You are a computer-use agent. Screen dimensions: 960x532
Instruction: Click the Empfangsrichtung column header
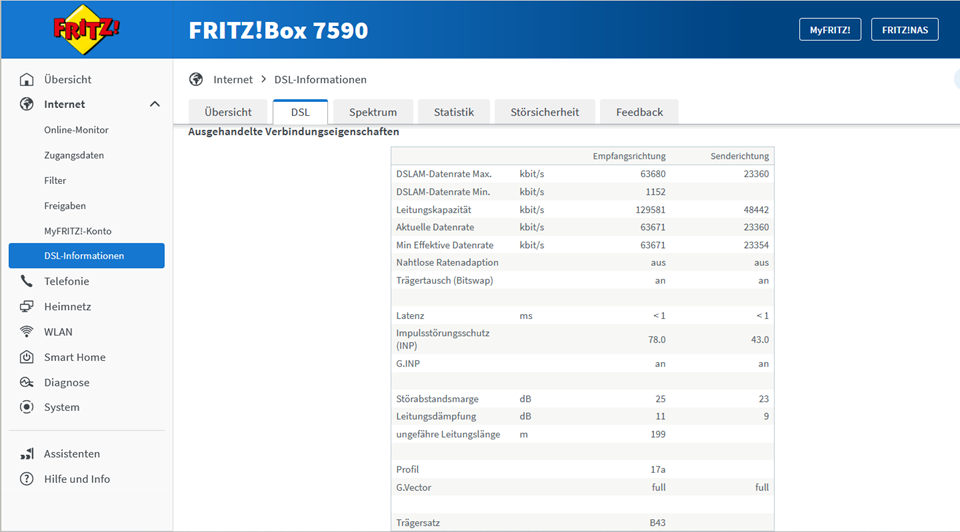coord(629,156)
